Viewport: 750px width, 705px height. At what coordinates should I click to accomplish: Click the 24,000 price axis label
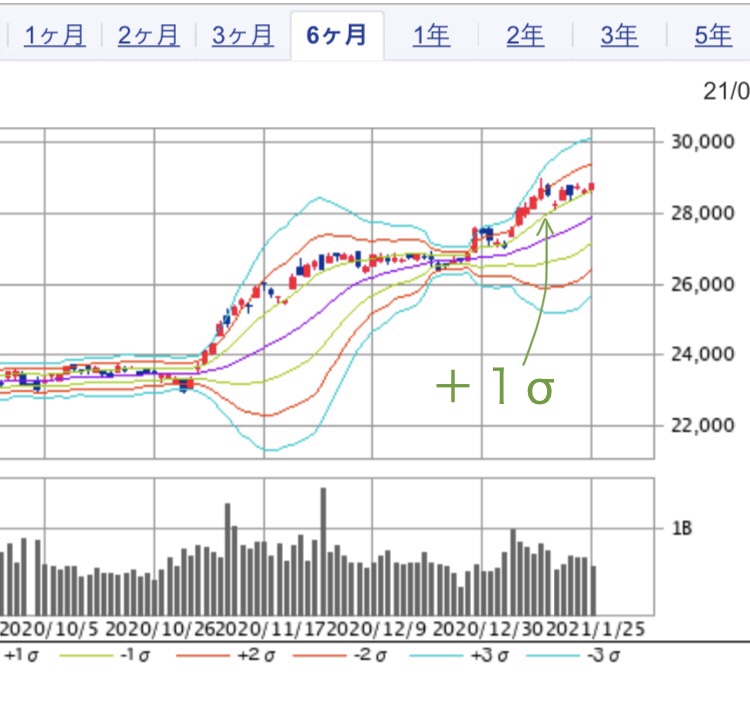[703, 354]
